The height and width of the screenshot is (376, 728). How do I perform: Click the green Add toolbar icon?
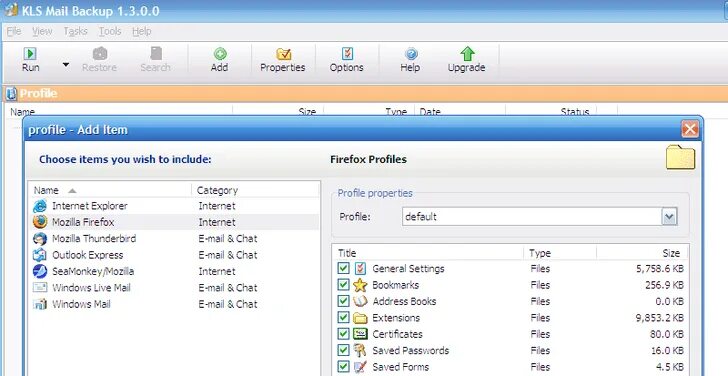[220, 54]
